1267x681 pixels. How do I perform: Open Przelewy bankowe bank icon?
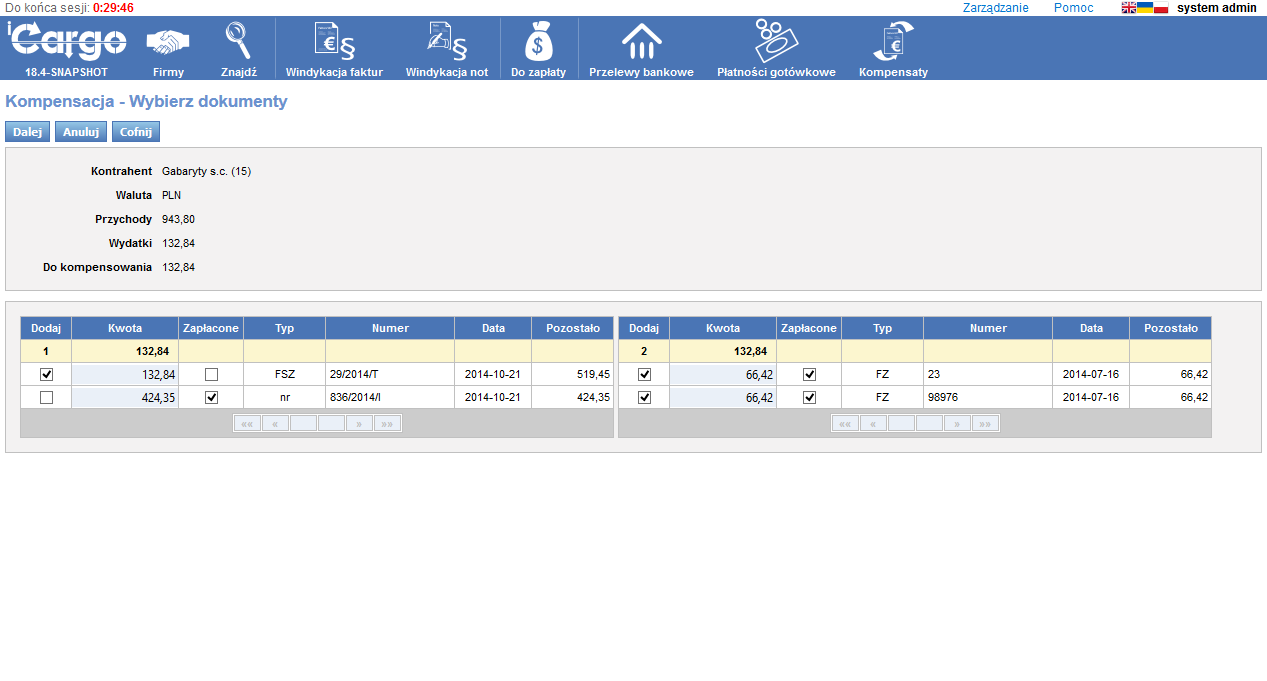(641, 42)
